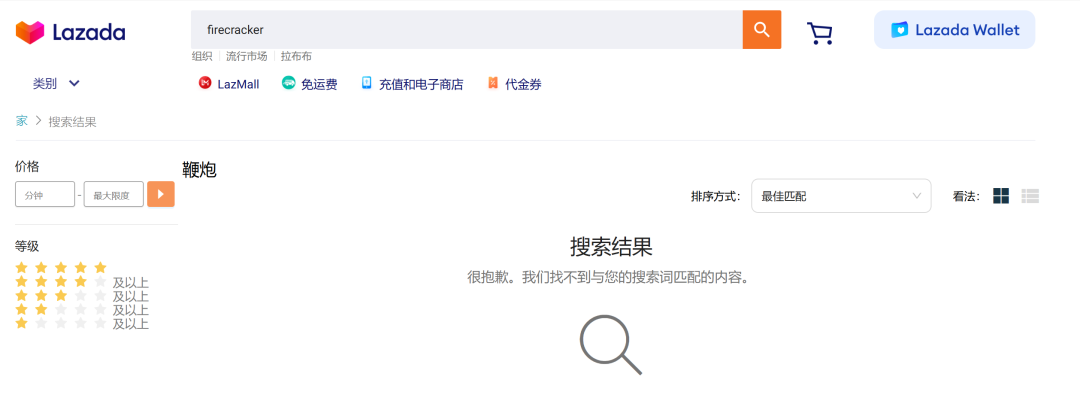This screenshot has width=1080, height=410.
Task: Click the green free shipping truck icon
Action: click(288, 83)
